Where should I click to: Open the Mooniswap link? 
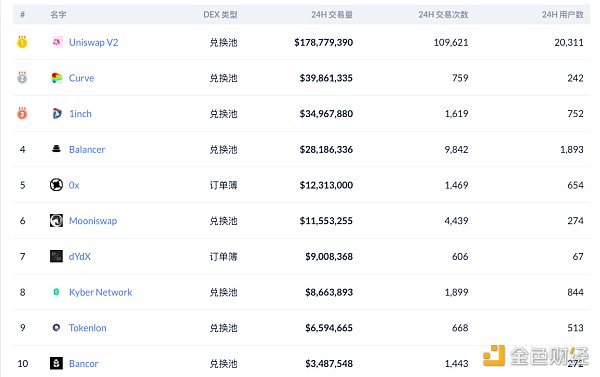coord(93,221)
